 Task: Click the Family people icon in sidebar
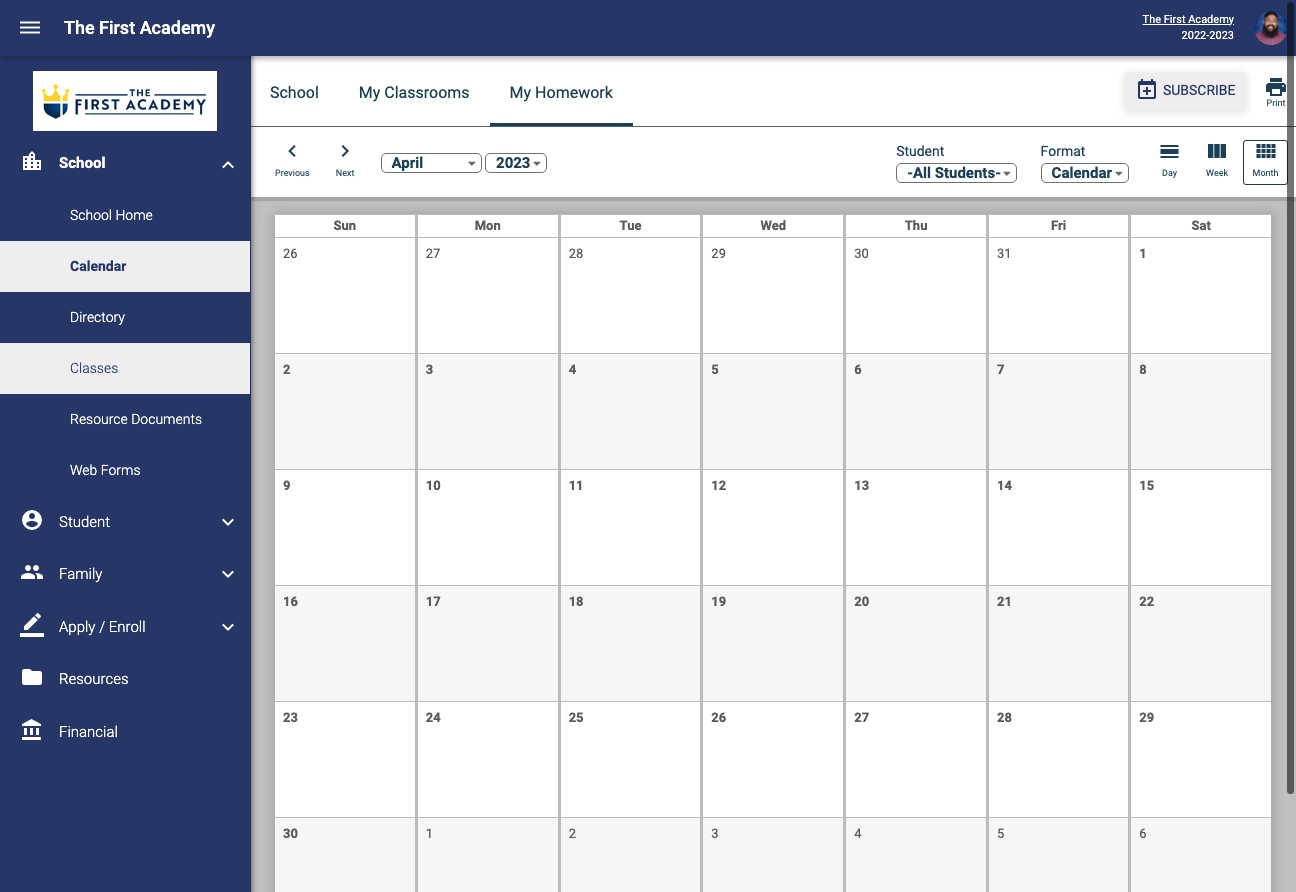click(x=32, y=573)
